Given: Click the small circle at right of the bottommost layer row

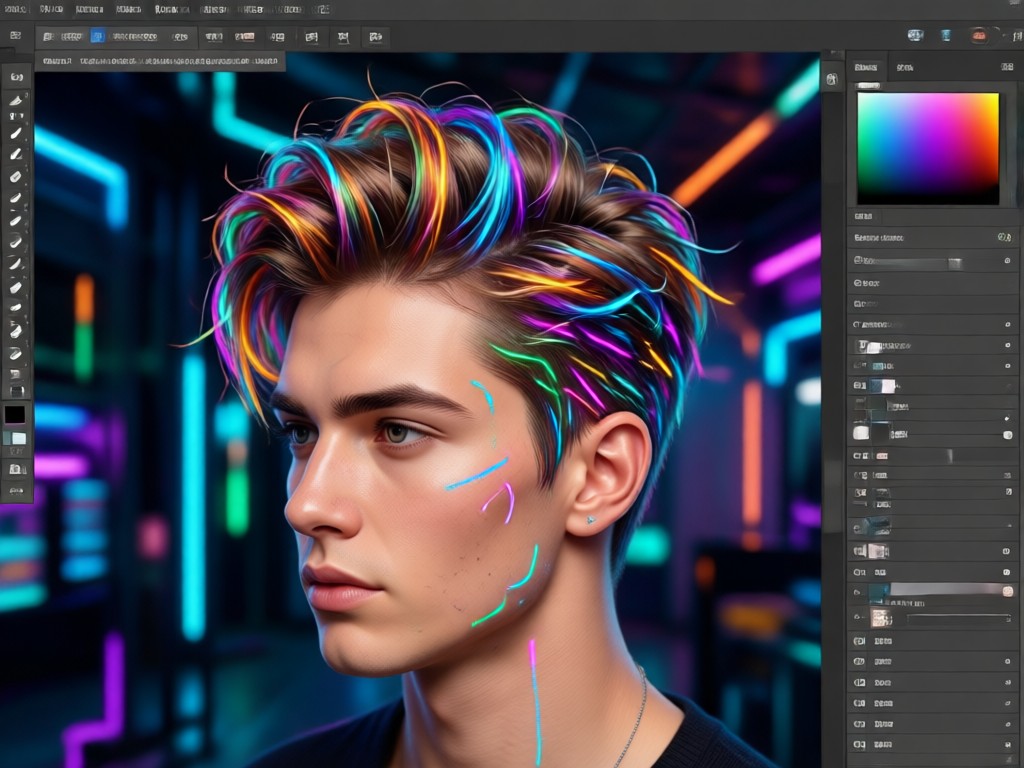Looking at the screenshot, I should tap(1008, 744).
